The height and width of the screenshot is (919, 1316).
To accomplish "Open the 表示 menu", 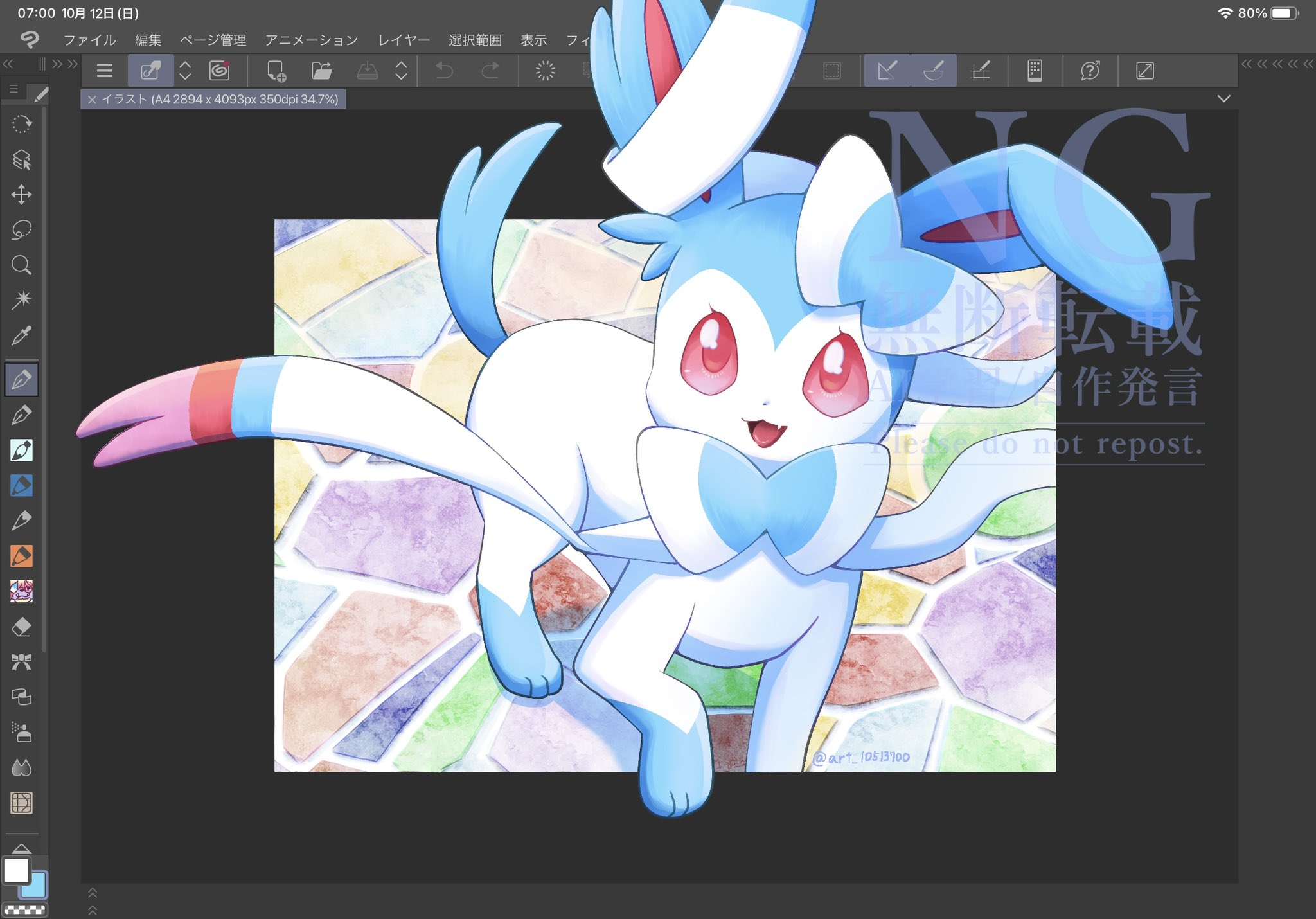I will (533, 40).
